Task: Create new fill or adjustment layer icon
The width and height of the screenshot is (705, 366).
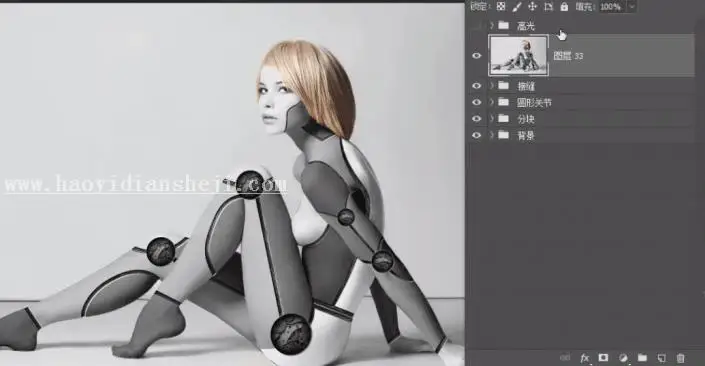Action: point(623,358)
